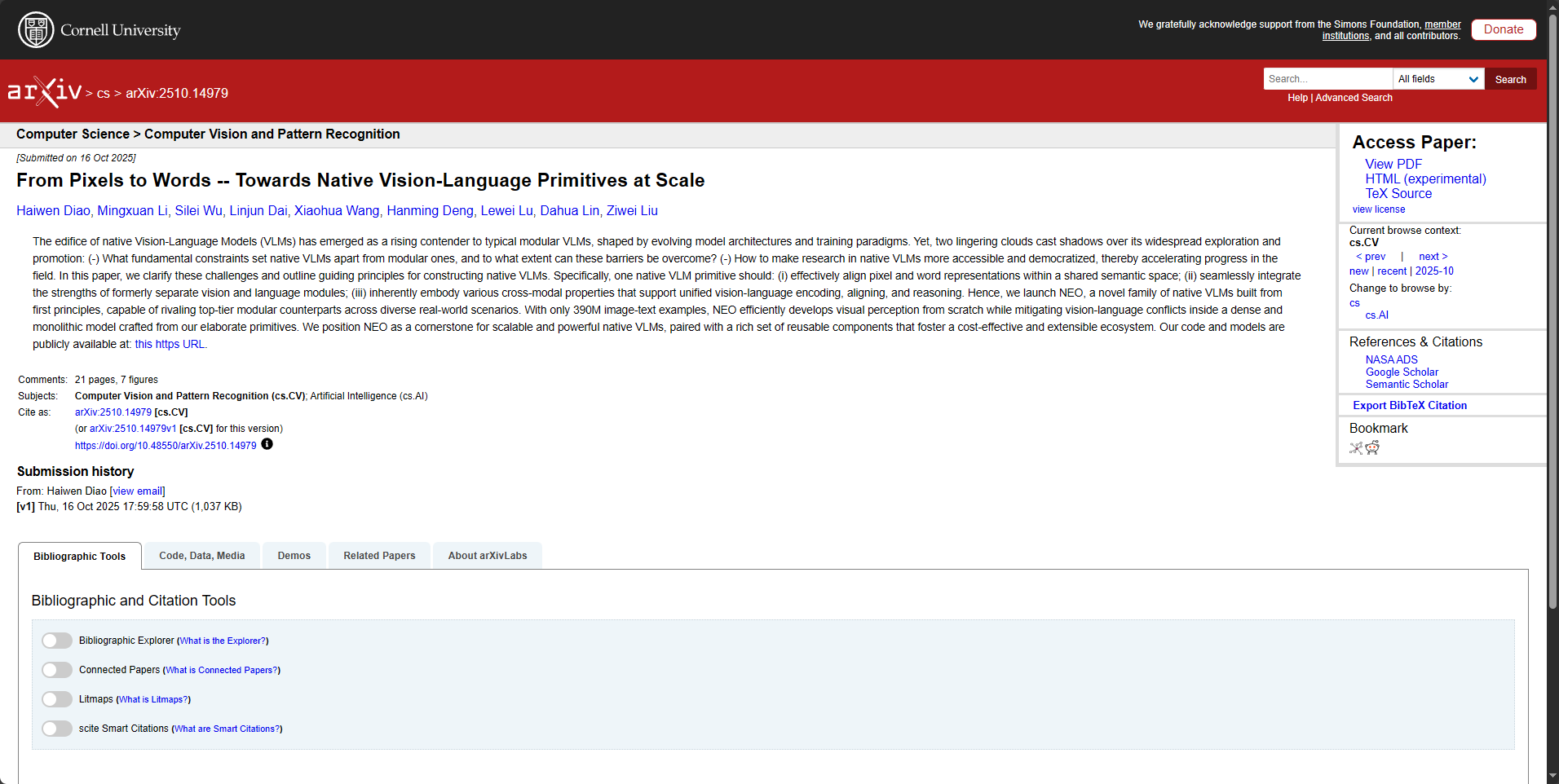The width and height of the screenshot is (1559, 784).
Task: Open the HTML (experimental) version
Action: 1426,178
